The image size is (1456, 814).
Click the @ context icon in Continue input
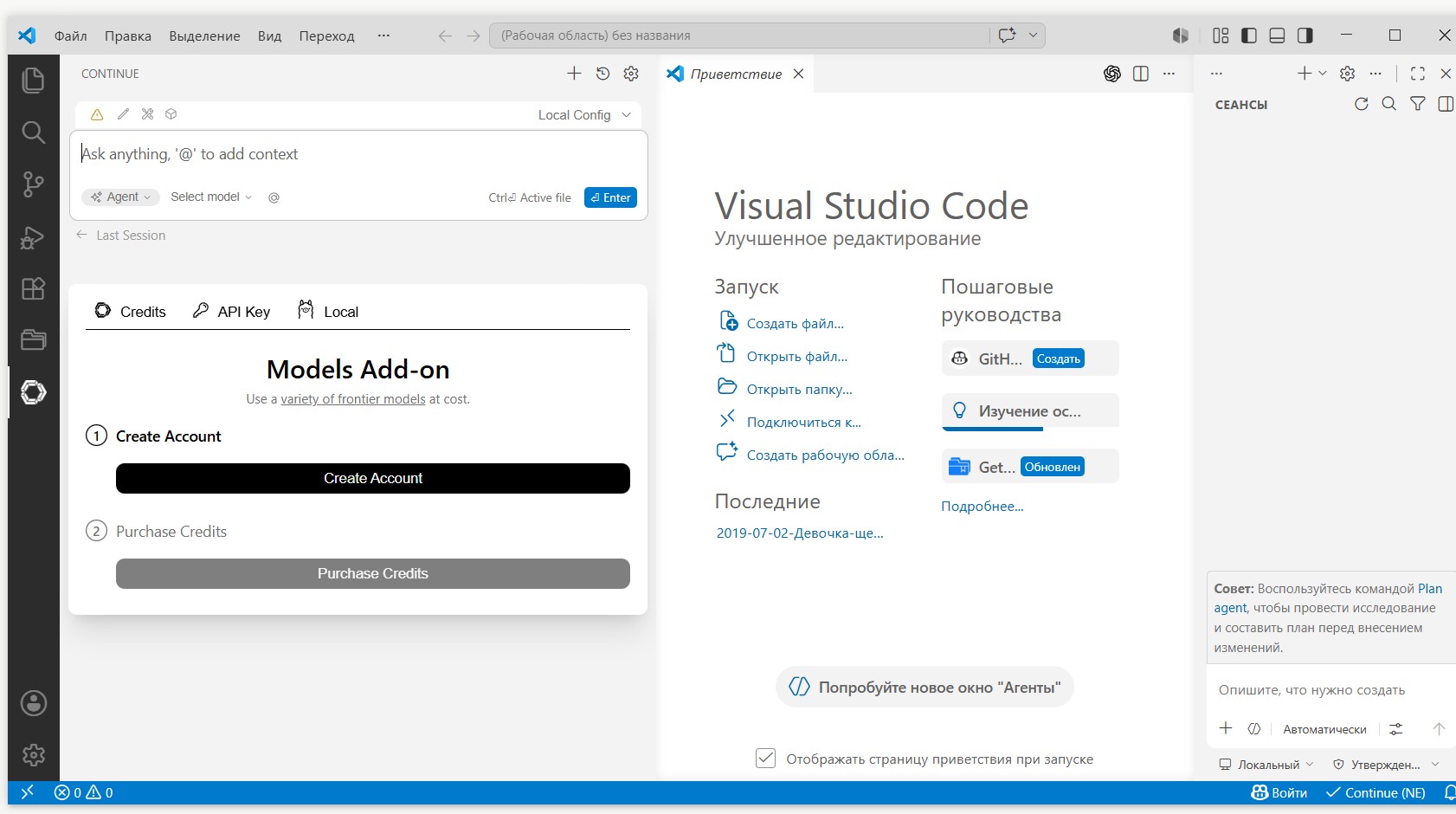click(x=274, y=197)
